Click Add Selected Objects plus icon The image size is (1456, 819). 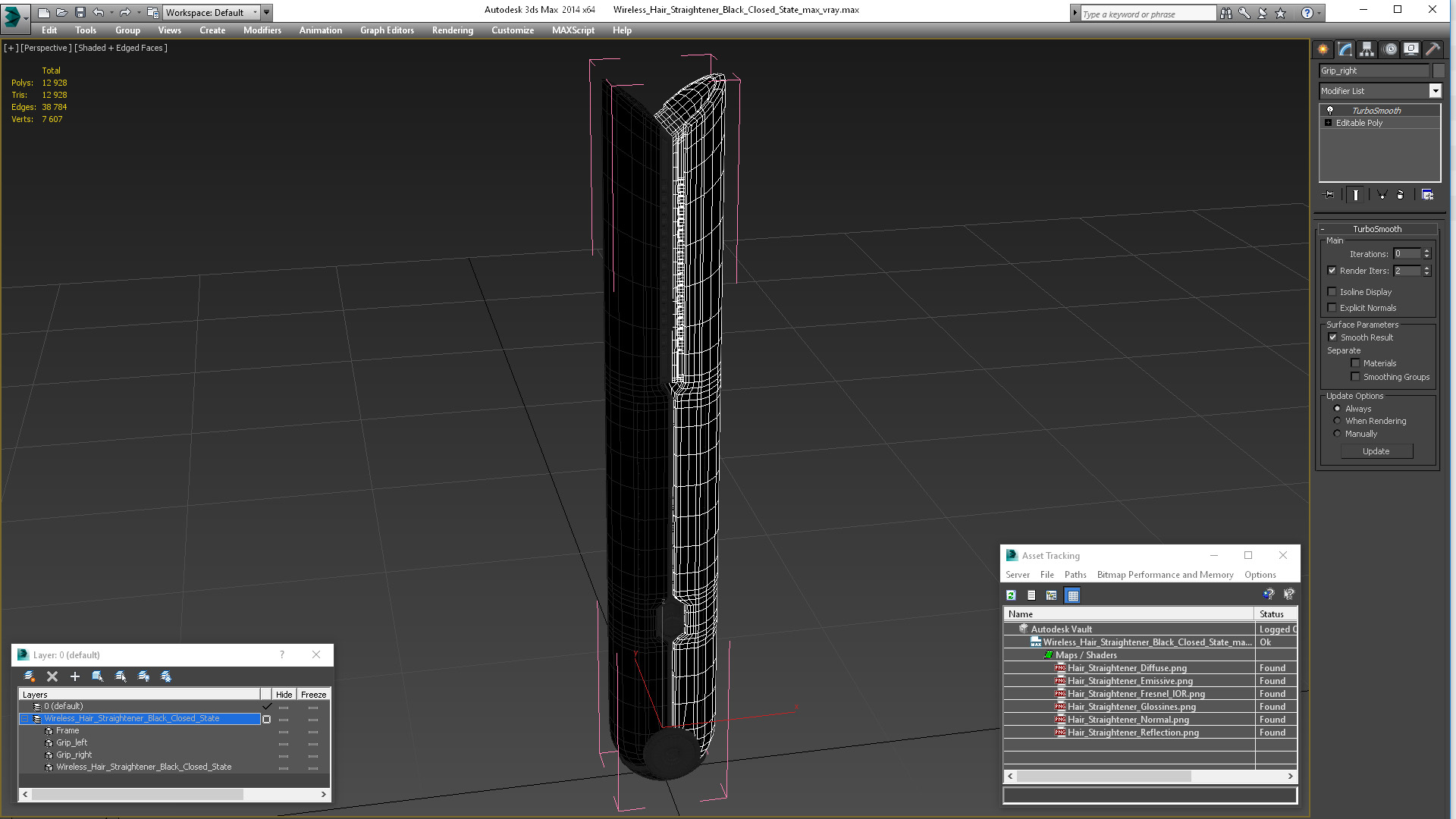[x=75, y=676]
